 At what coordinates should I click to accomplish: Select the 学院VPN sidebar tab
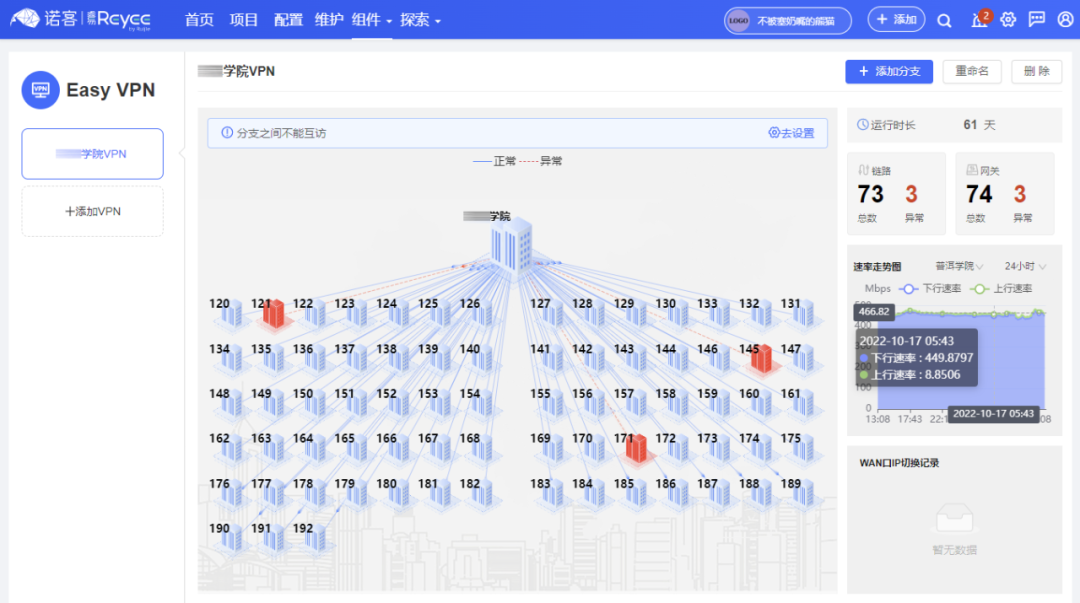(92, 154)
